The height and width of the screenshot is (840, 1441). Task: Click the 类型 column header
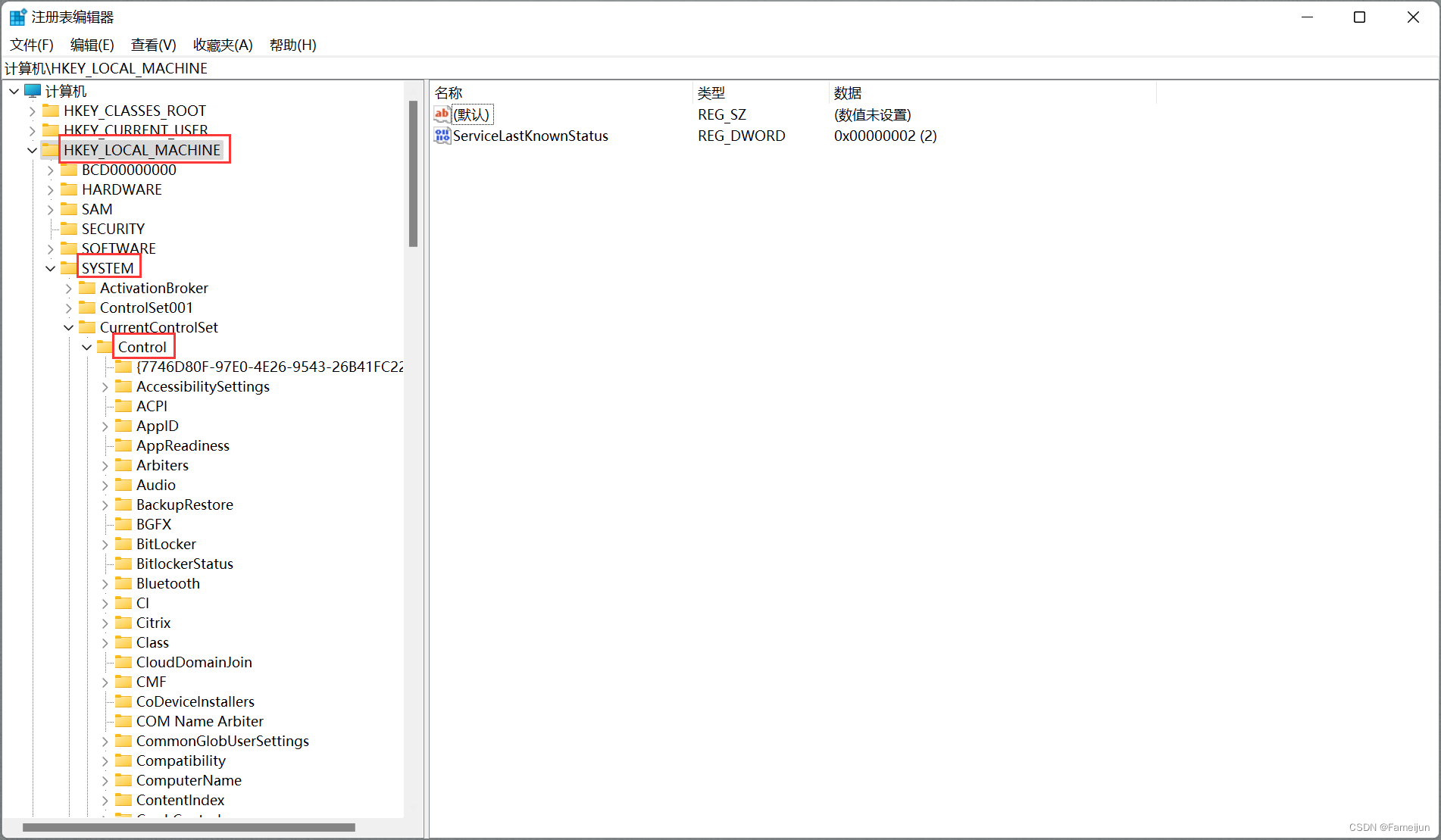point(711,92)
